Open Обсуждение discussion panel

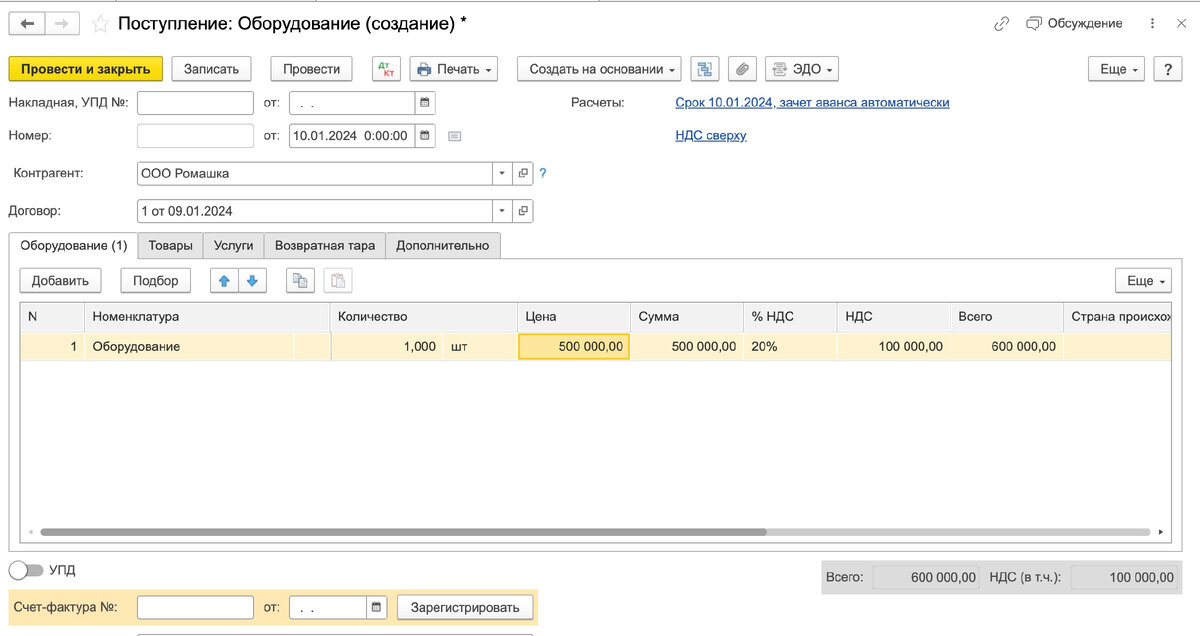pyautogui.click(x=1074, y=23)
